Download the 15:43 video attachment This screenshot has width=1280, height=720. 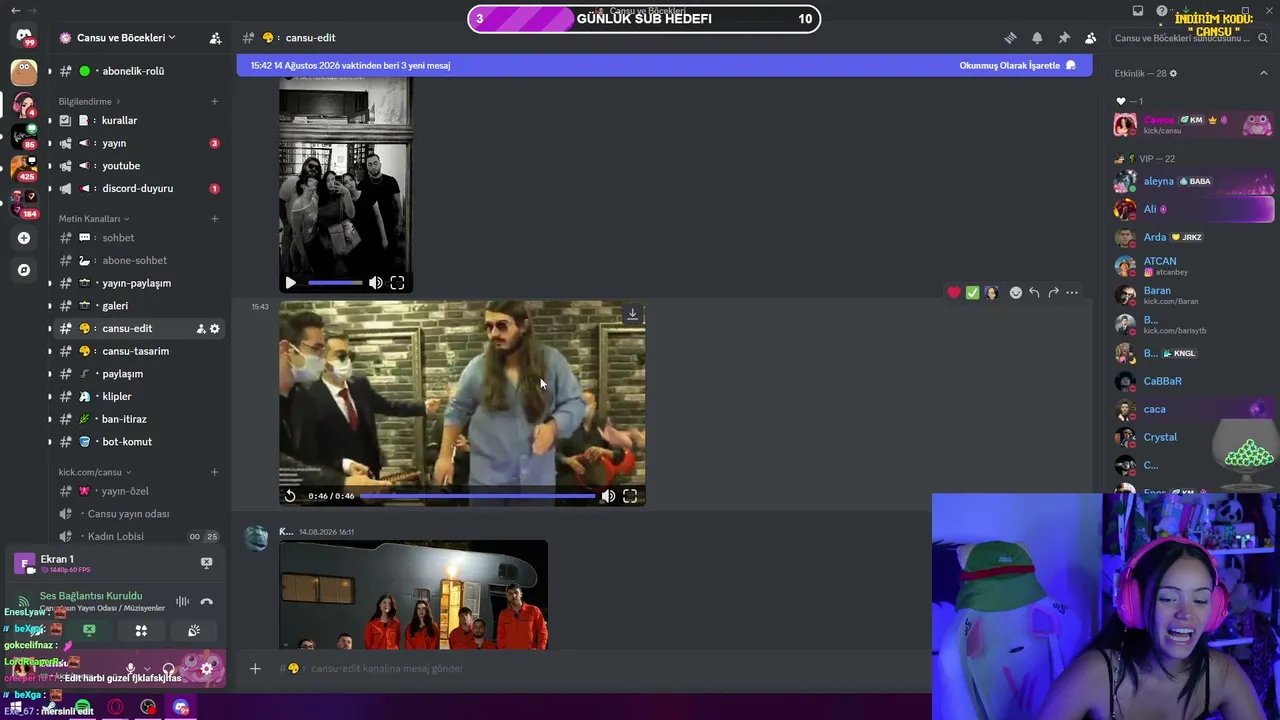click(632, 314)
